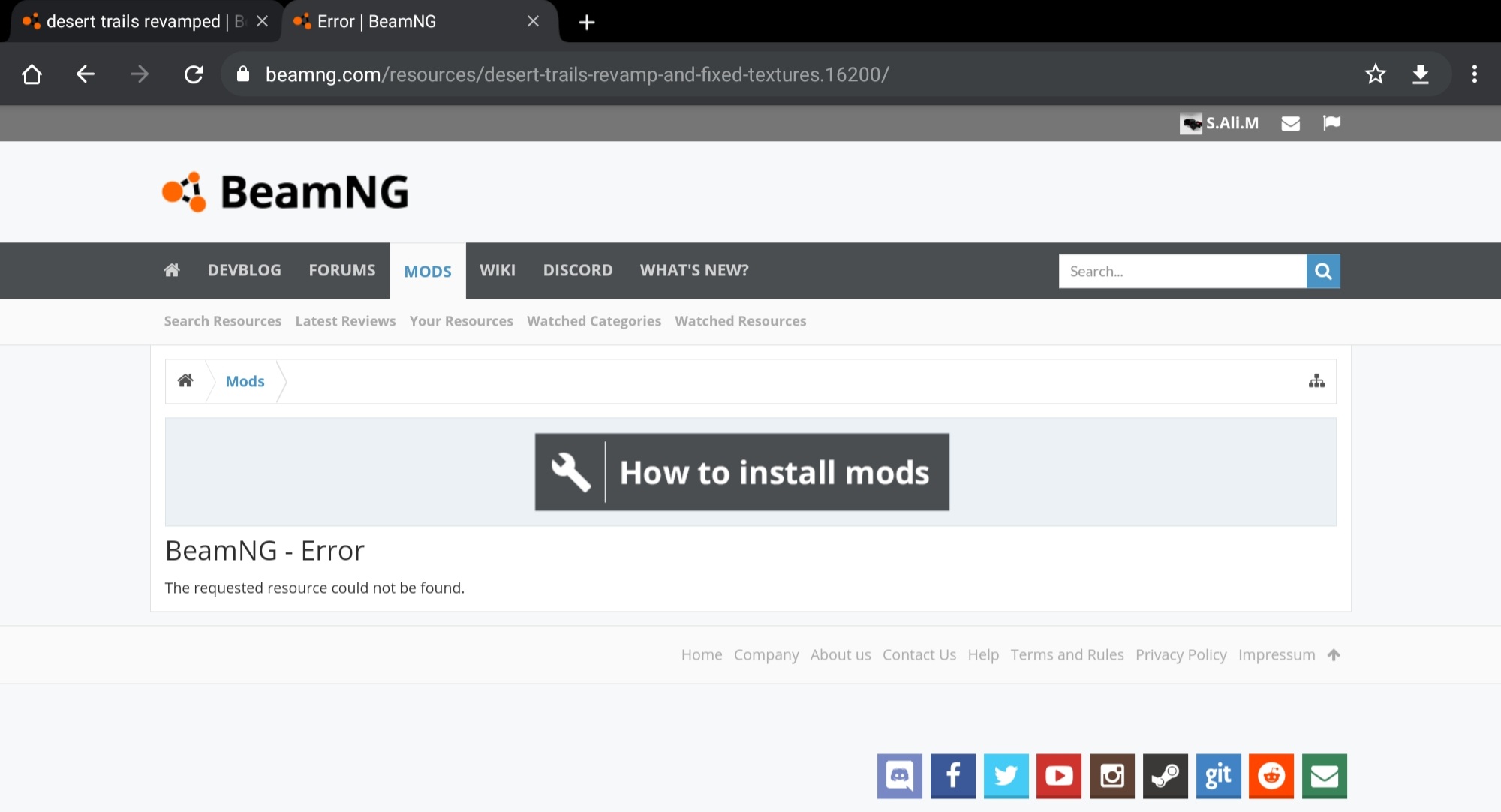Click the address bar URL
The height and width of the screenshot is (812, 1501).
point(577,74)
